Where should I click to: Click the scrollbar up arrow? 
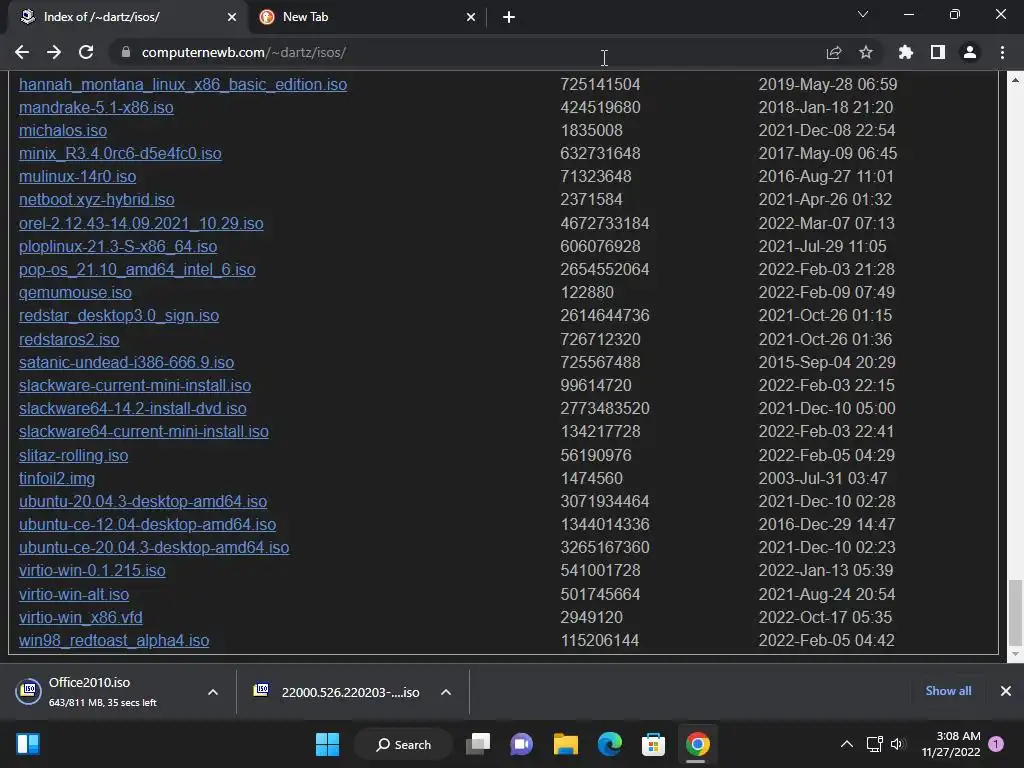point(1015,80)
